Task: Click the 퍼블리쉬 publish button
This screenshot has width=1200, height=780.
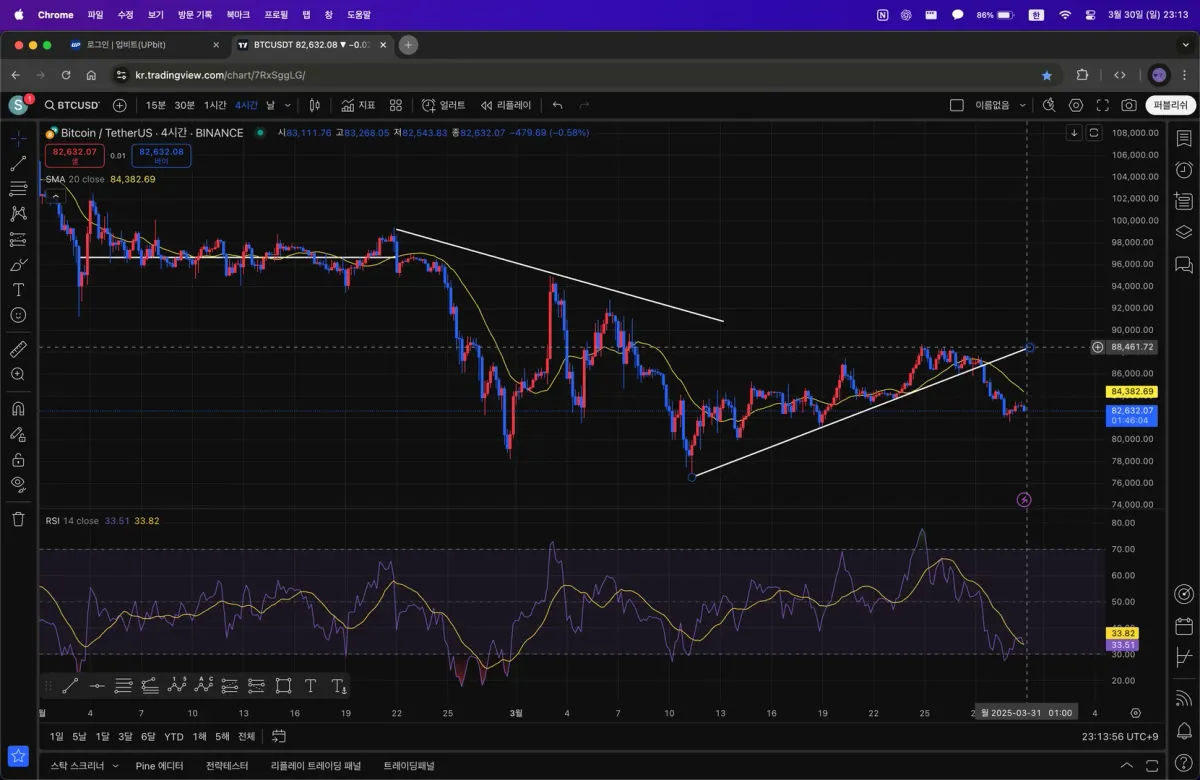Action: (x=1170, y=105)
